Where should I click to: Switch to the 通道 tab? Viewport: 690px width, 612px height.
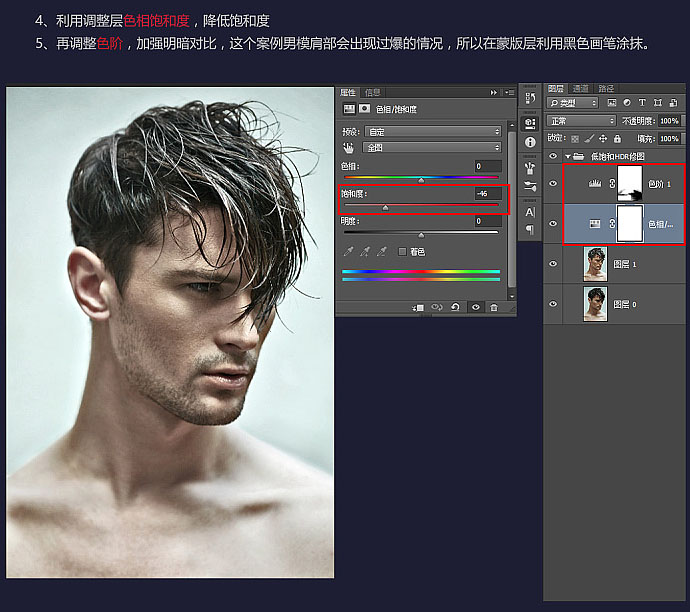point(580,88)
